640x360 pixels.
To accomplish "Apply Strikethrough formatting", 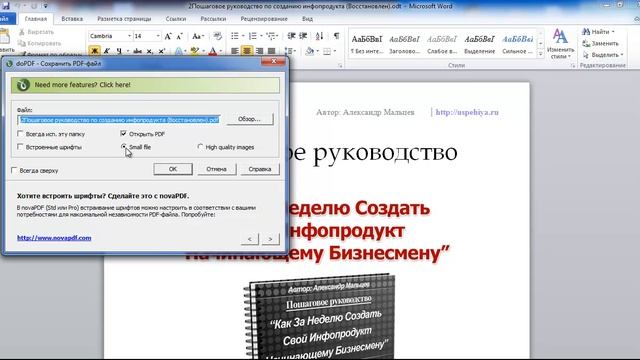I will pos(138,51).
